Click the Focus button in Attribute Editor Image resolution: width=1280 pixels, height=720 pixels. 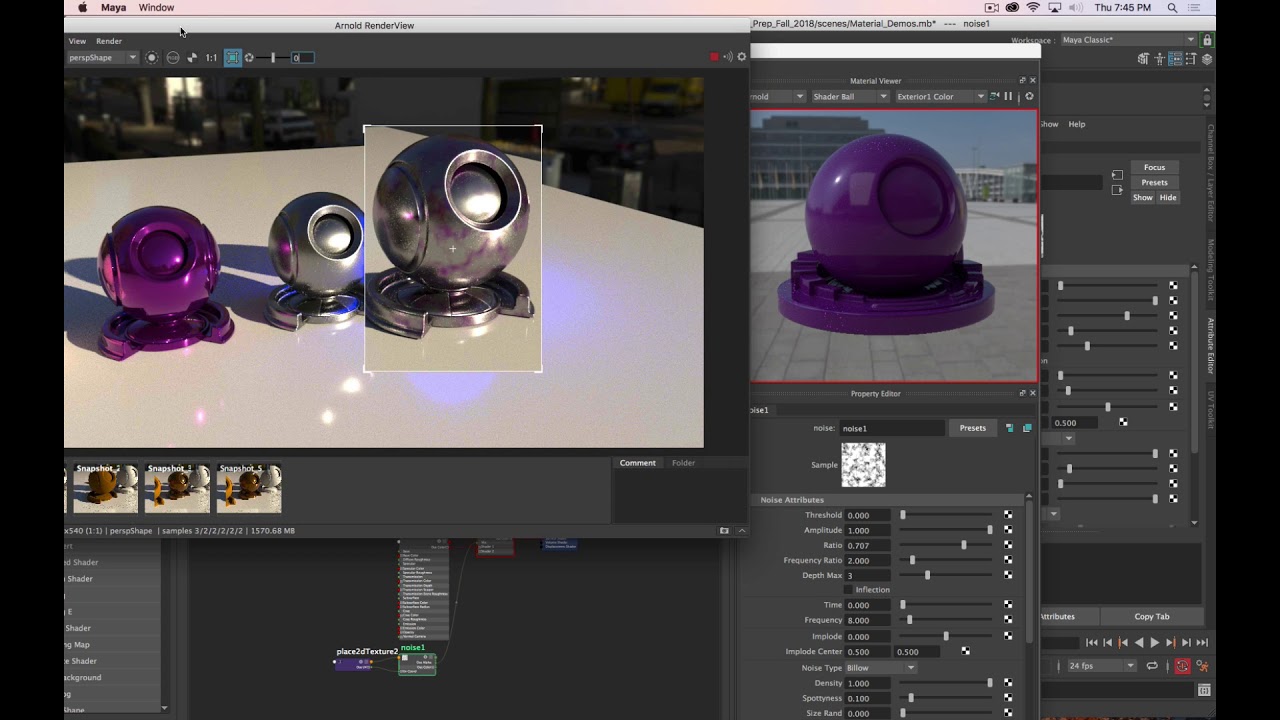[x=1155, y=167]
